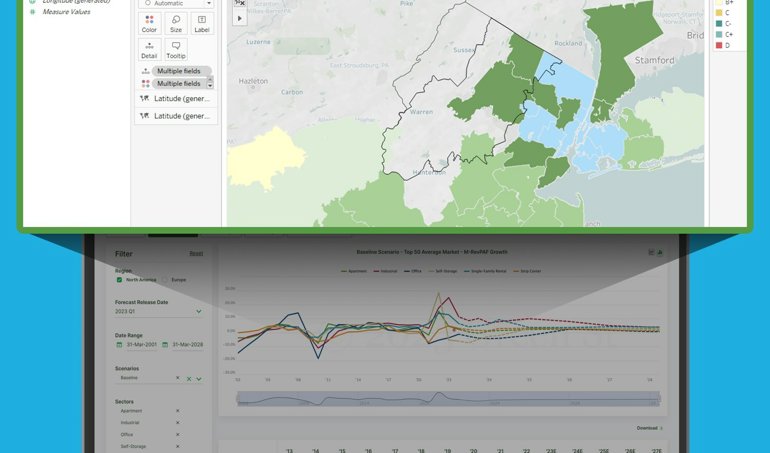Open the Color marks card
The image size is (770, 453).
(x=149, y=23)
